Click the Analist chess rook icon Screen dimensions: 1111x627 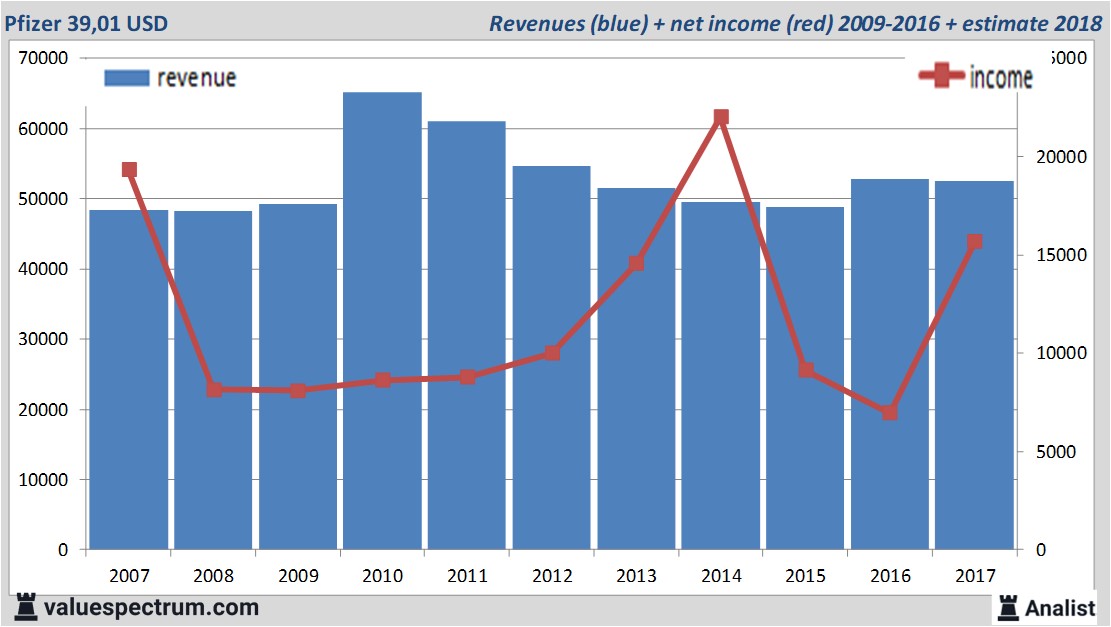pos(1008,608)
